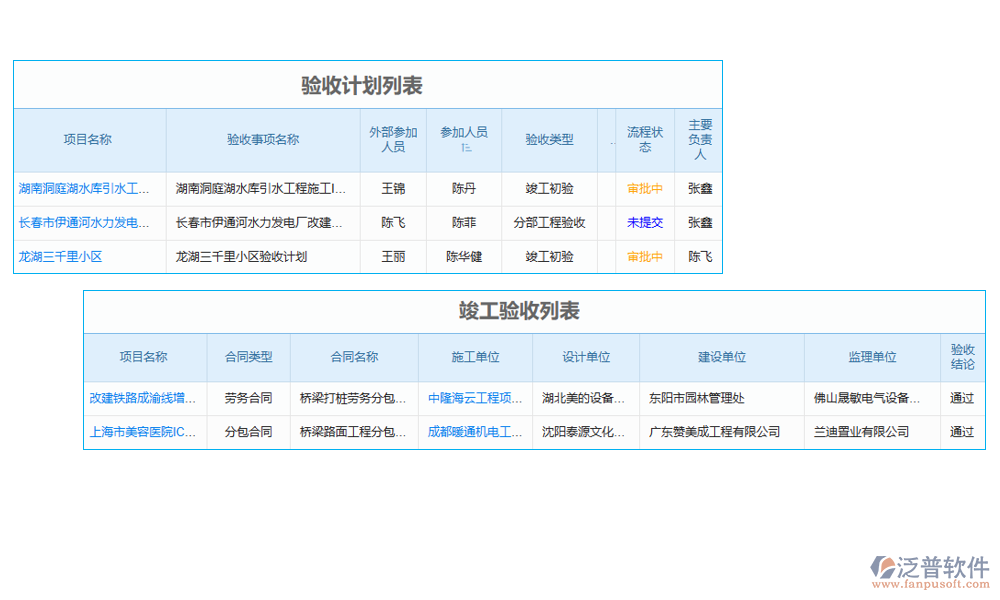This screenshot has width=1000, height=600.
Task: Click the 流程状态 column header
Action: click(x=643, y=140)
